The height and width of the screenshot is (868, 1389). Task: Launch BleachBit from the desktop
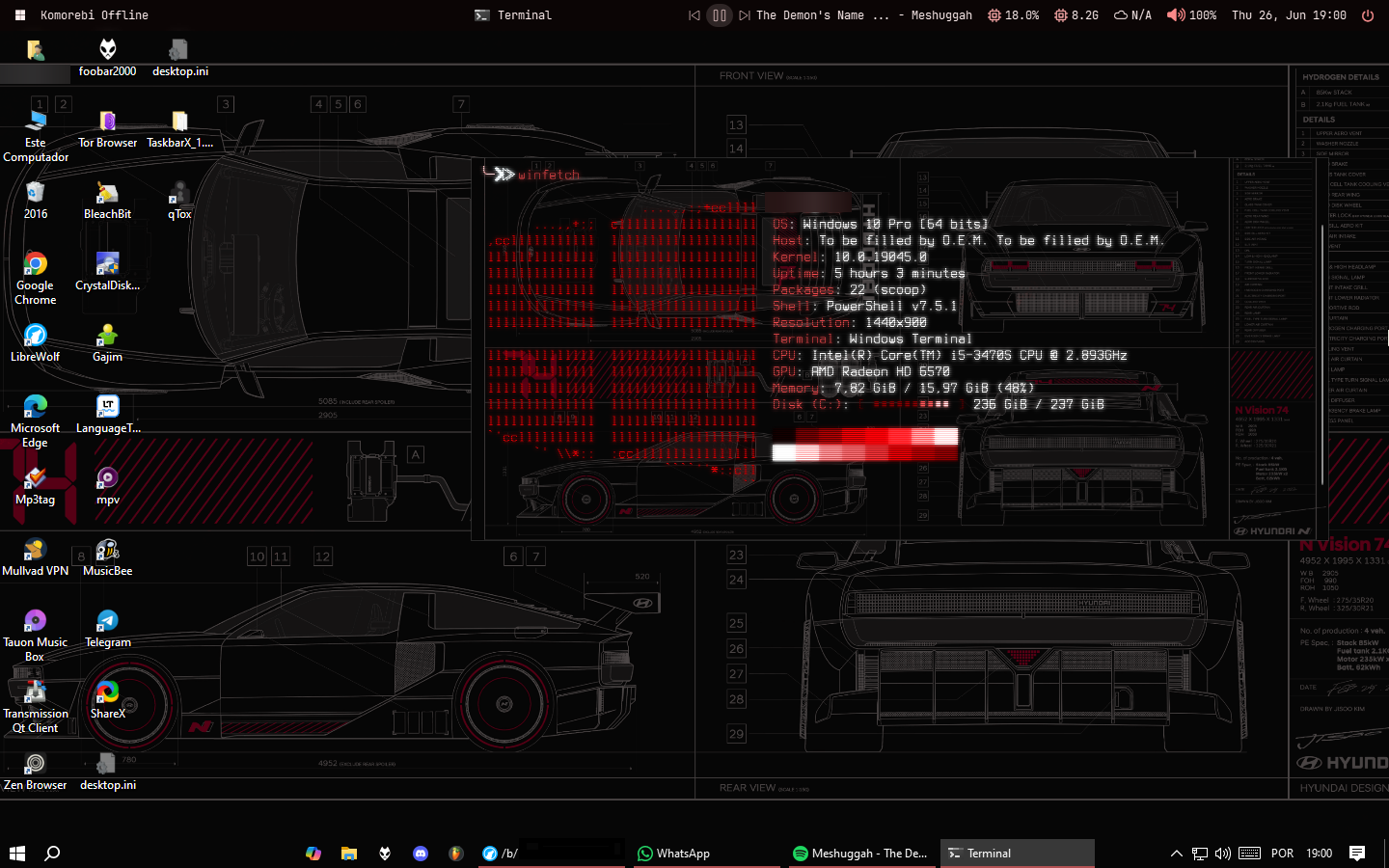pos(107,201)
